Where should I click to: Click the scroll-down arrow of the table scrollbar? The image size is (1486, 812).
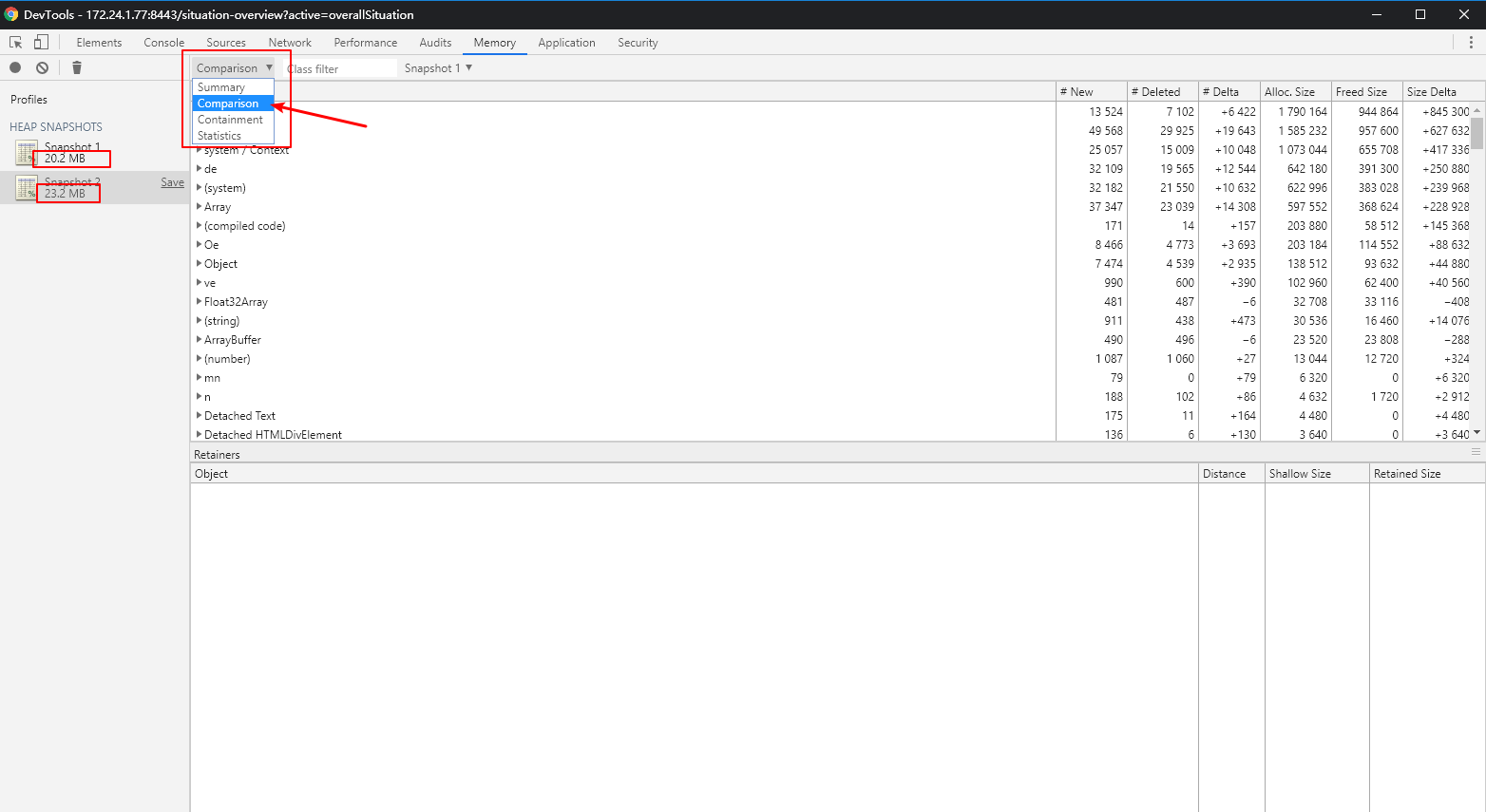click(x=1477, y=433)
